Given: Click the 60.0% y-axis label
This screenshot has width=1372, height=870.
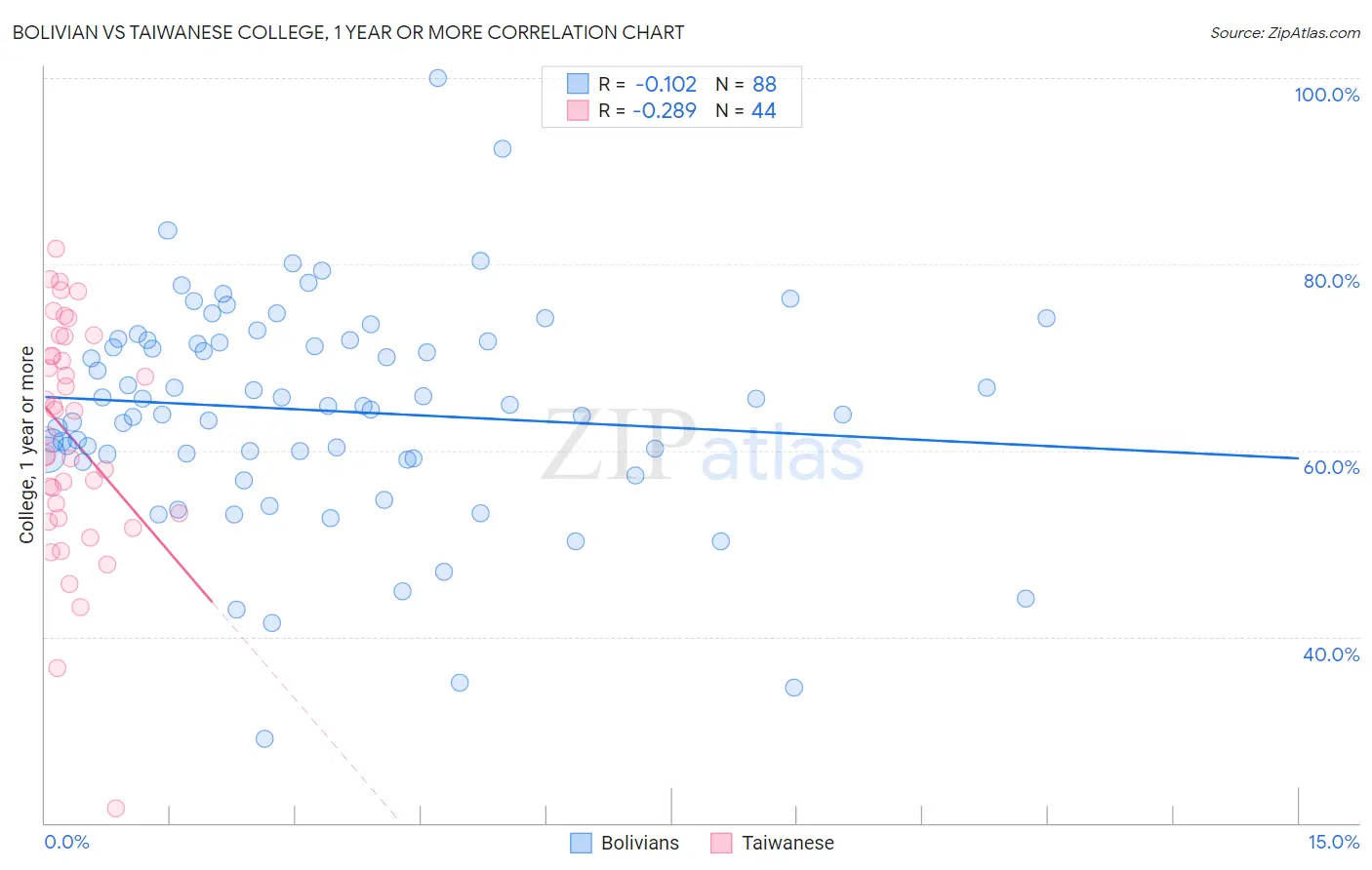Looking at the screenshot, I should tap(1331, 467).
